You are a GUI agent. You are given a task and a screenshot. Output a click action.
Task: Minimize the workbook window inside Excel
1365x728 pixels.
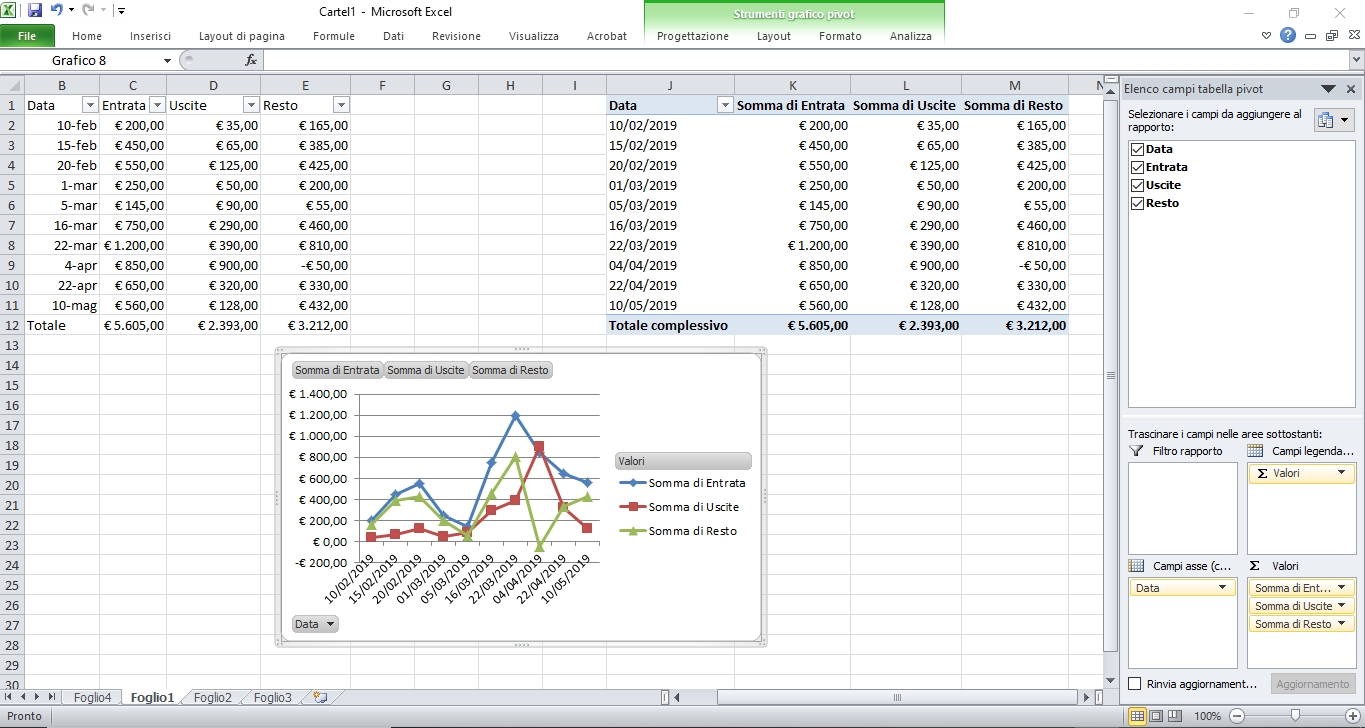(1310, 36)
